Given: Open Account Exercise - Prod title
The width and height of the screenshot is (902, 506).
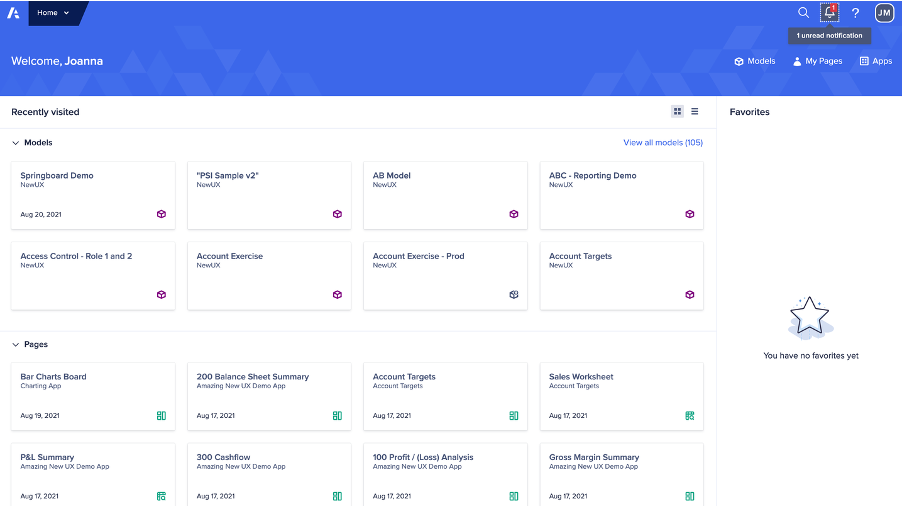Looking at the screenshot, I should 418,256.
